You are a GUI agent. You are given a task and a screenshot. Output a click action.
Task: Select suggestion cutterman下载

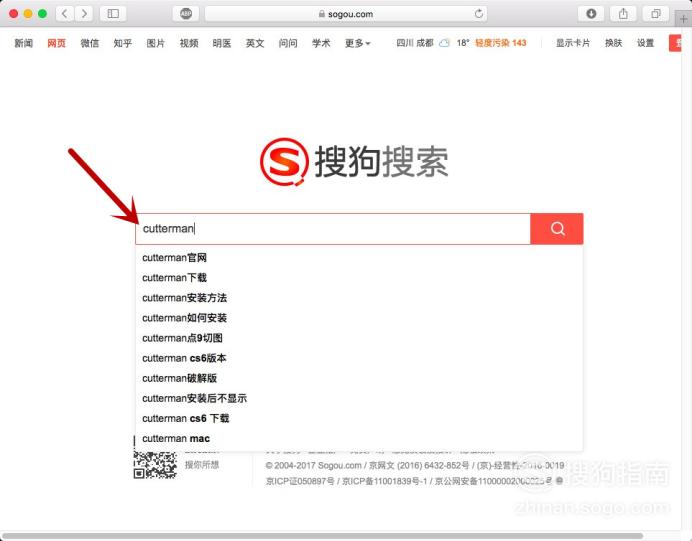359,278
